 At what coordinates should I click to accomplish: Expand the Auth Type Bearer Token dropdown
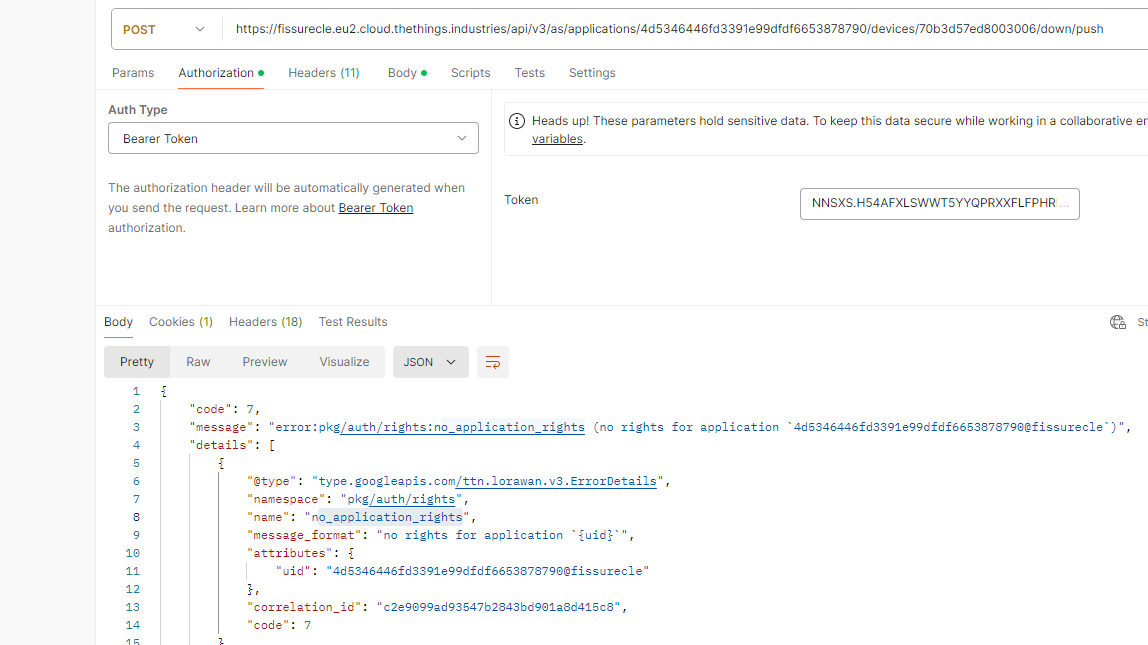[293, 139]
